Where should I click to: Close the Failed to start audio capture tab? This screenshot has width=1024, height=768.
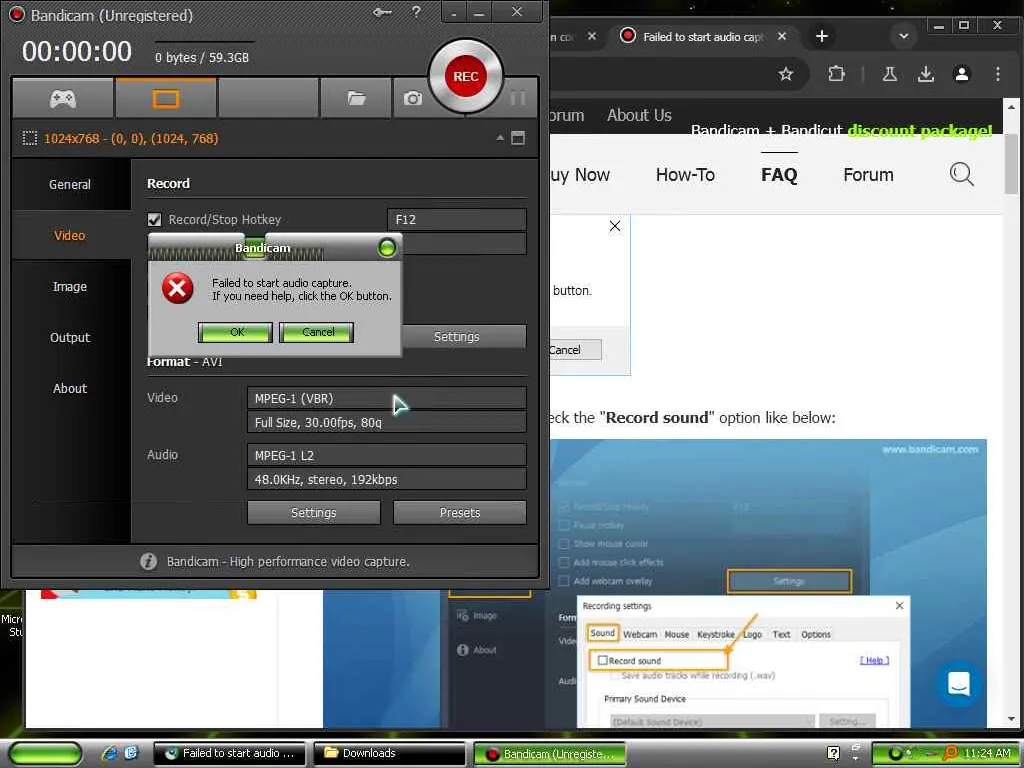point(782,37)
